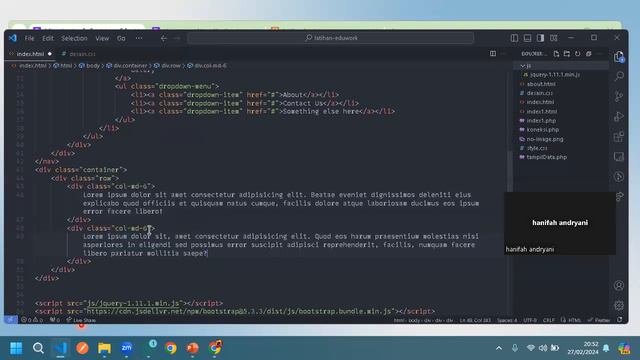Open the File menu
Screen dimensions: 640x360
29,38
